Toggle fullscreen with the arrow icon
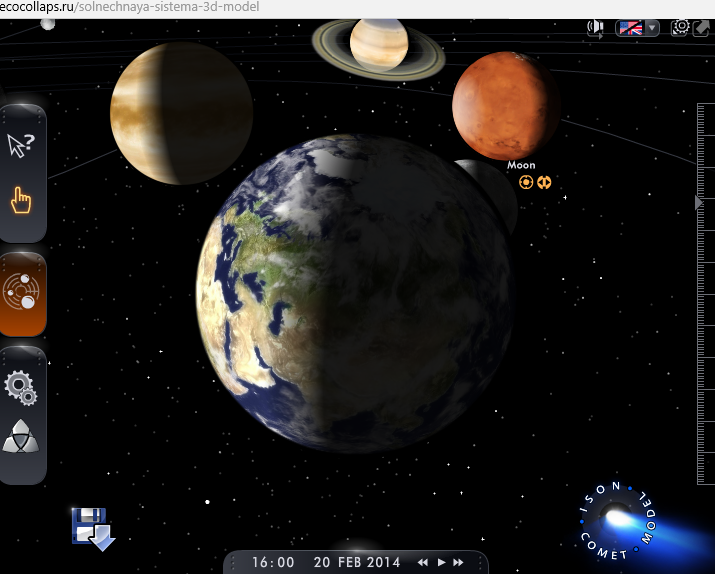 click(702, 27)
